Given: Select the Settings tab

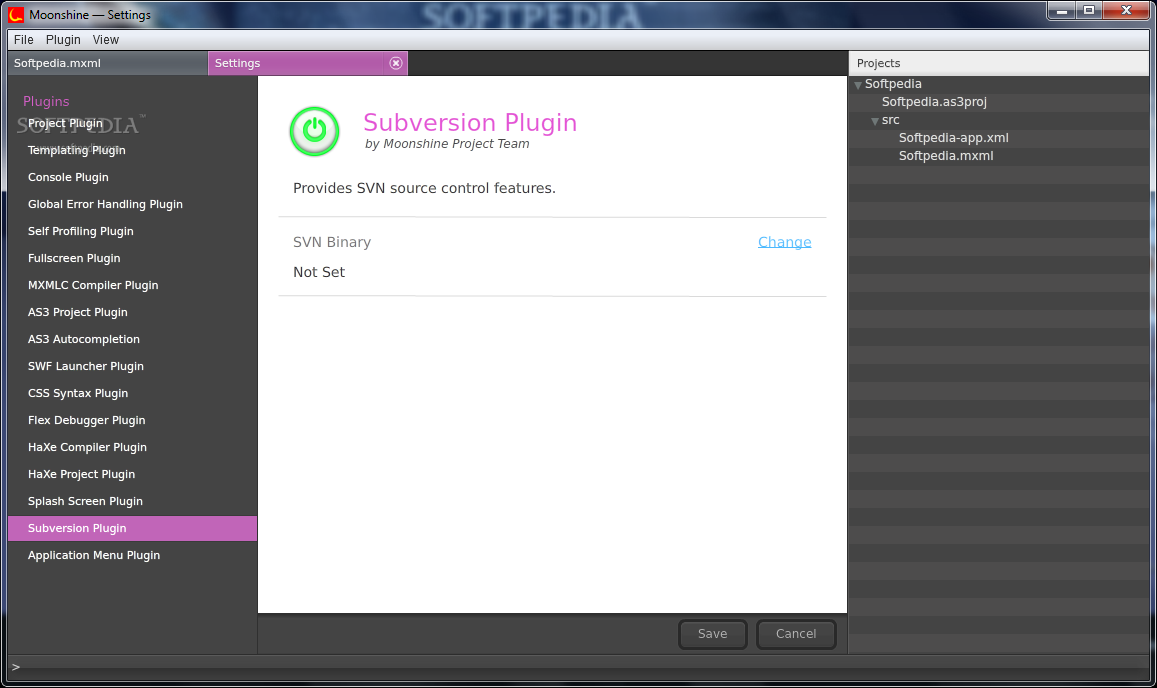Looking at the screenshot, I should pyautogui.click(x=308, y=63).
